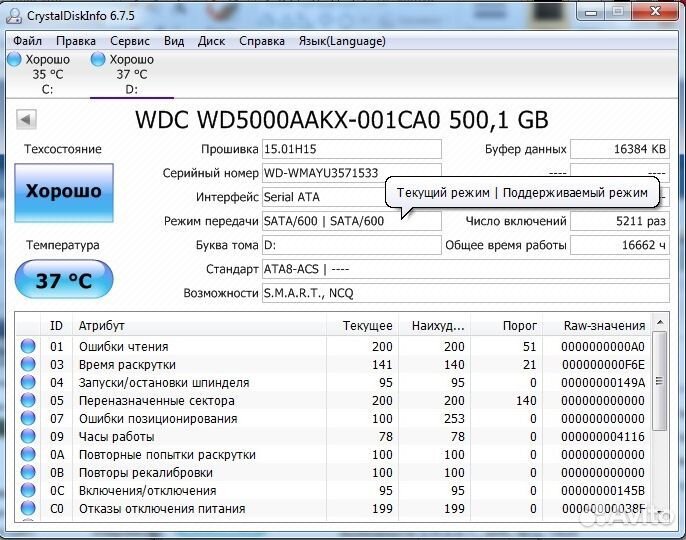This screenshot has width=686, height=540.
Task: Select drive C: status circle icon
Action: 14,59
